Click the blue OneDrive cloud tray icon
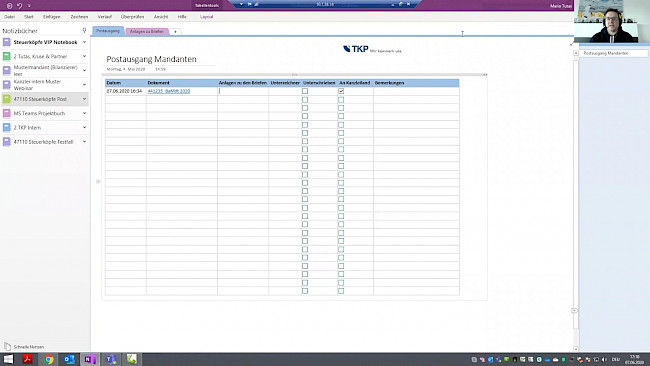Screen dimensions: 650x366 (547, 359)
